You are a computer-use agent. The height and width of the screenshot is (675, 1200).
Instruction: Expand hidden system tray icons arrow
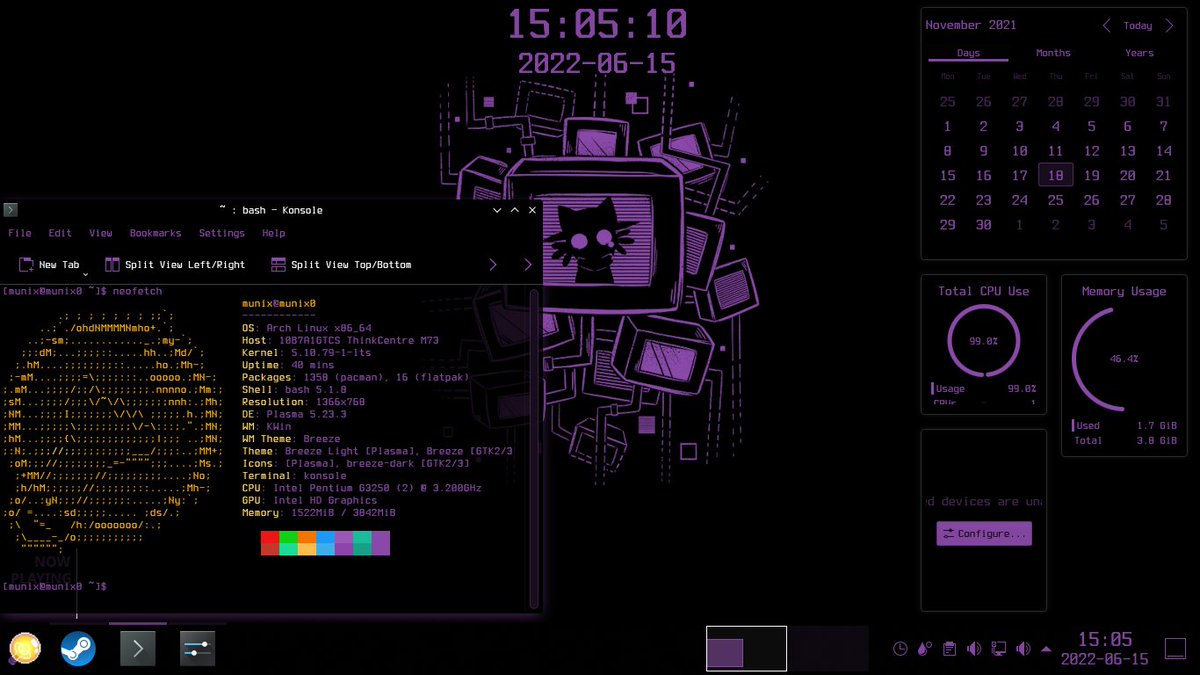coord(1046,649)
